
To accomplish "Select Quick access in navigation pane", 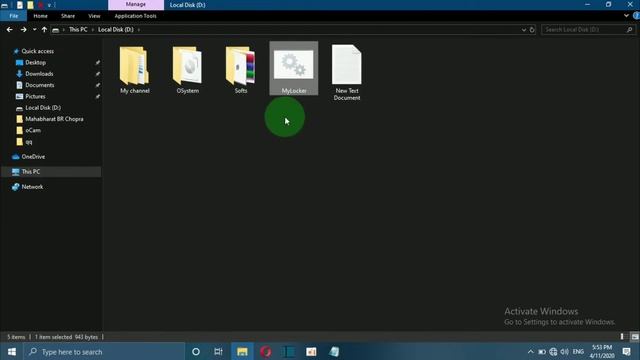I will (x=37, y=51).
